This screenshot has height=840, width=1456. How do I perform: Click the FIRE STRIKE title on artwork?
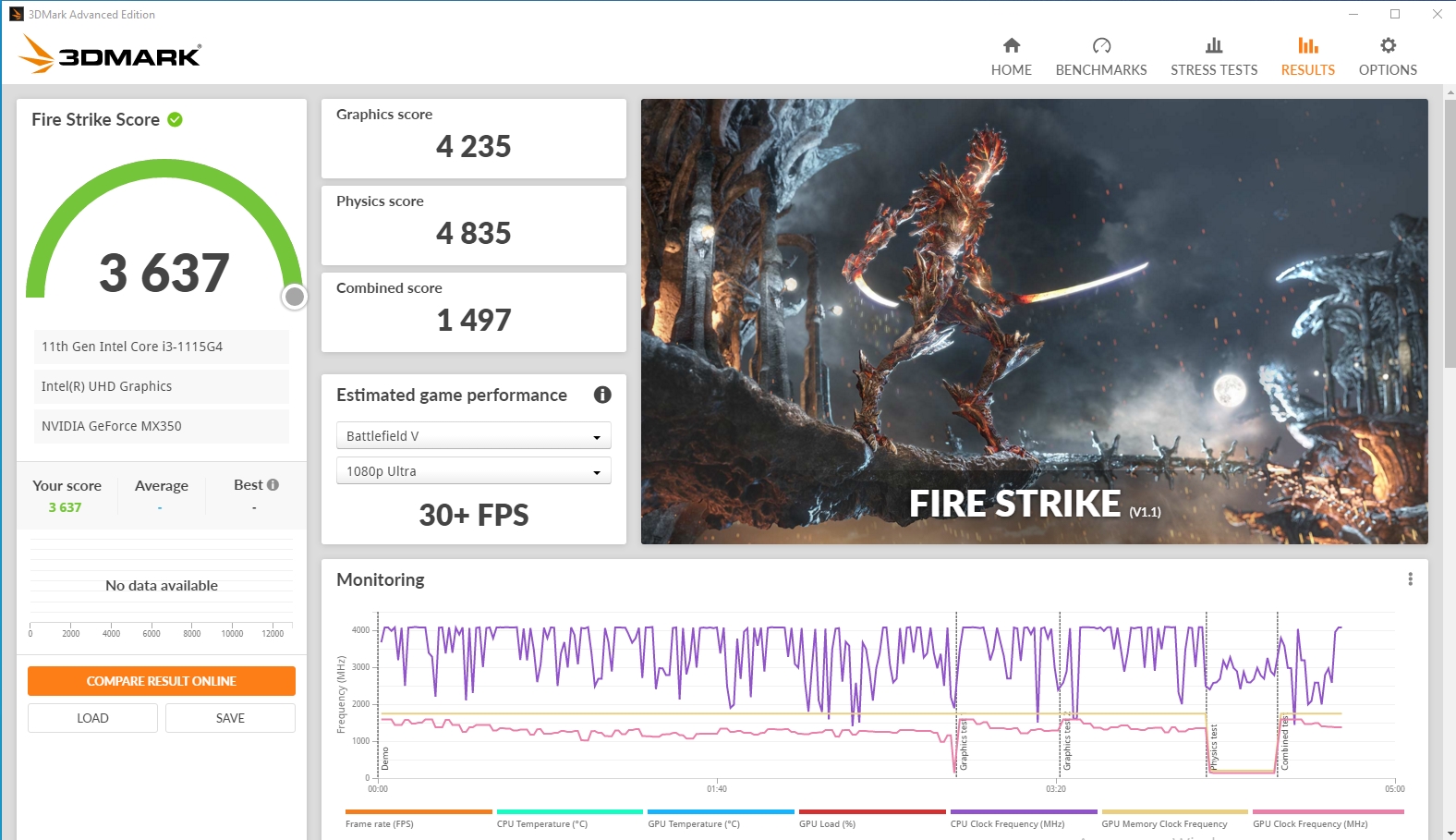pyautogui.click(x=1014, y=504)
